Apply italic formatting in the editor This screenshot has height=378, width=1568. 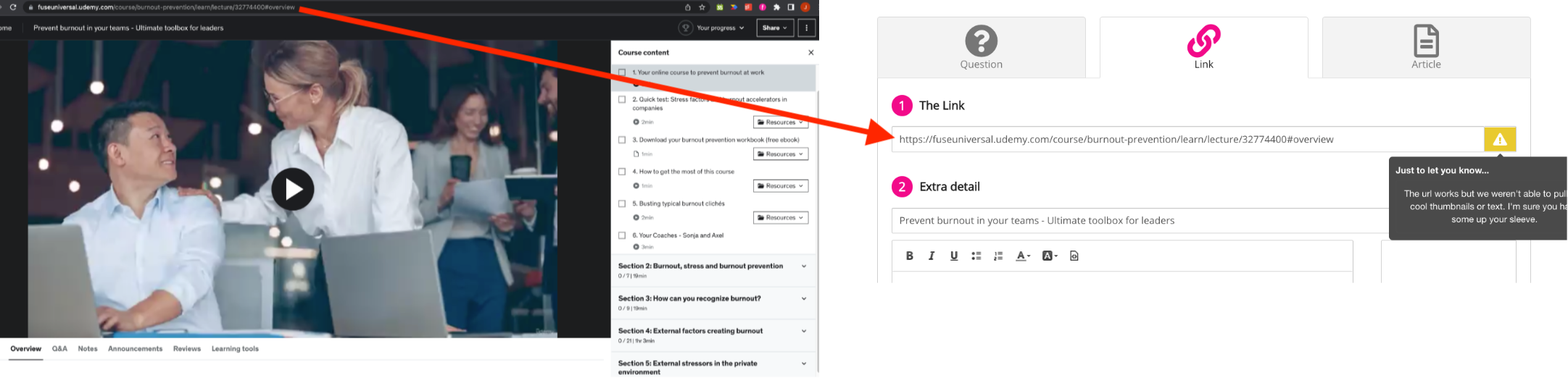pos(932,256)
